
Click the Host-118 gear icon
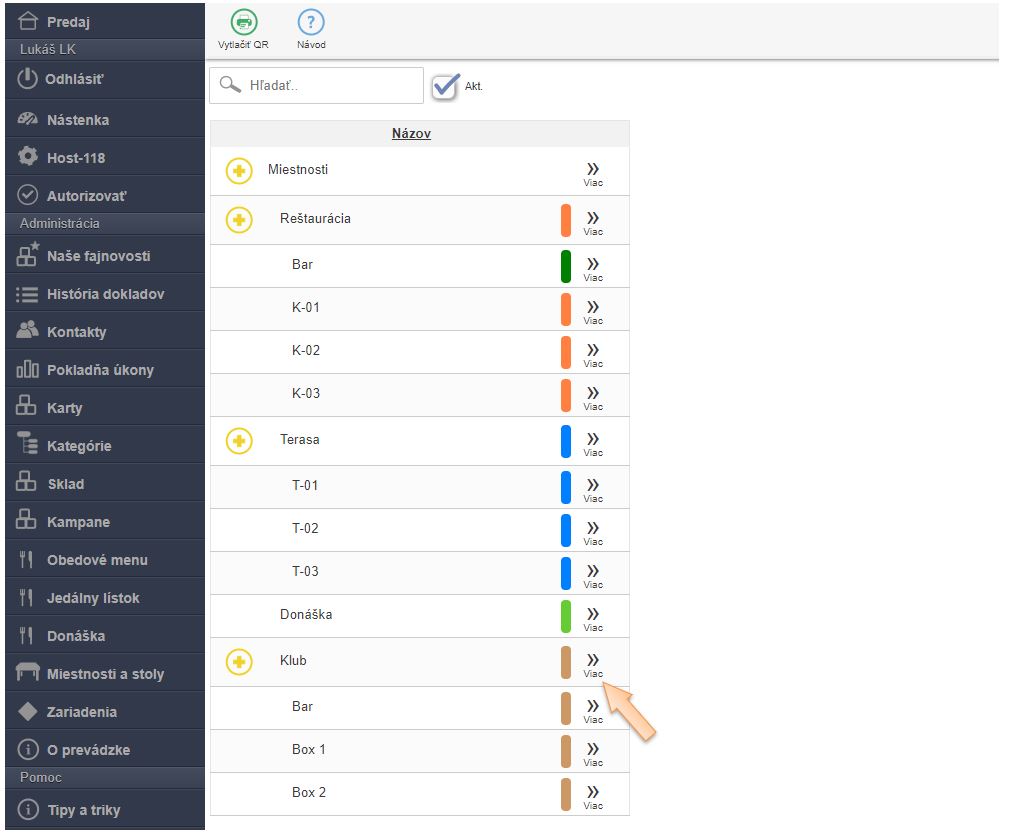[x=28, y=158]
